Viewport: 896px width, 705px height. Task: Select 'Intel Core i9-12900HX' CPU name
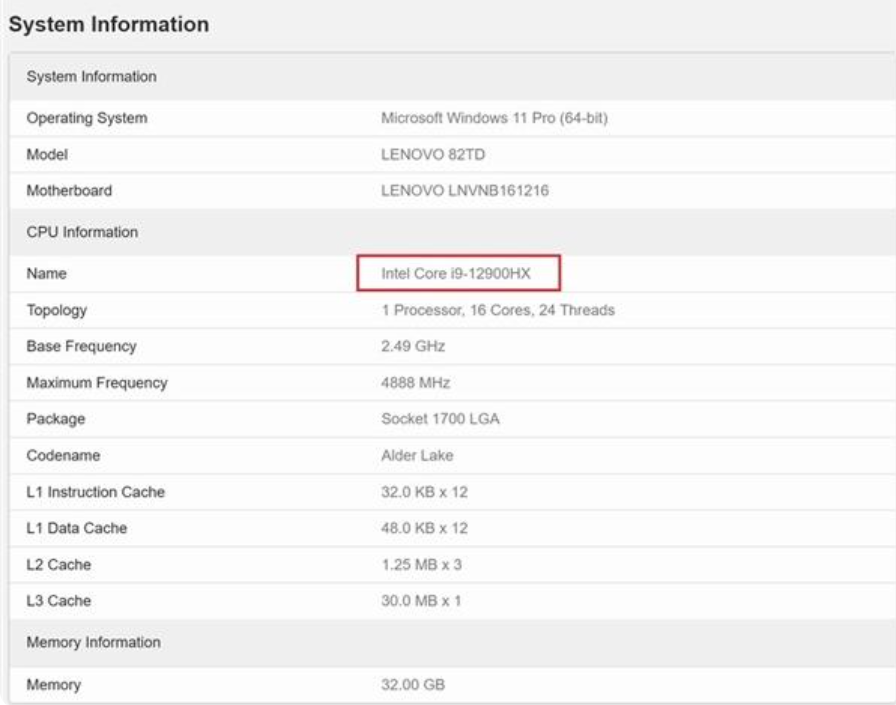point(456,273)
